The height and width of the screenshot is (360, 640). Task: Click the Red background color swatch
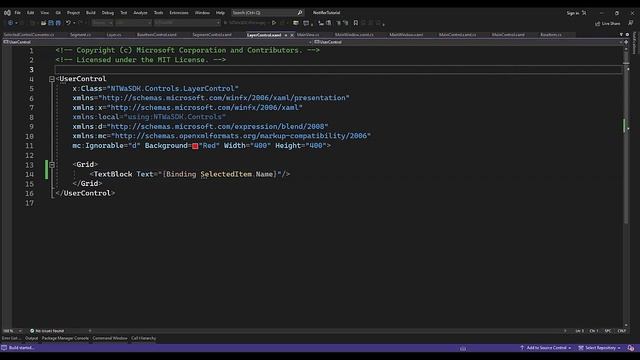[195, 146]
